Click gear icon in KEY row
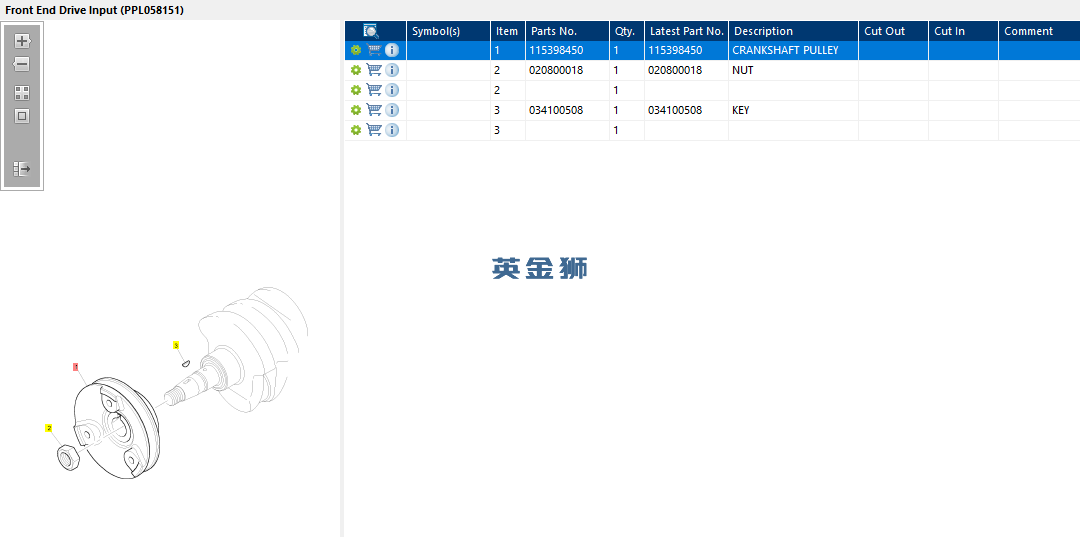1080x537 pixels. pyautogui.click(x=355, y=110)
